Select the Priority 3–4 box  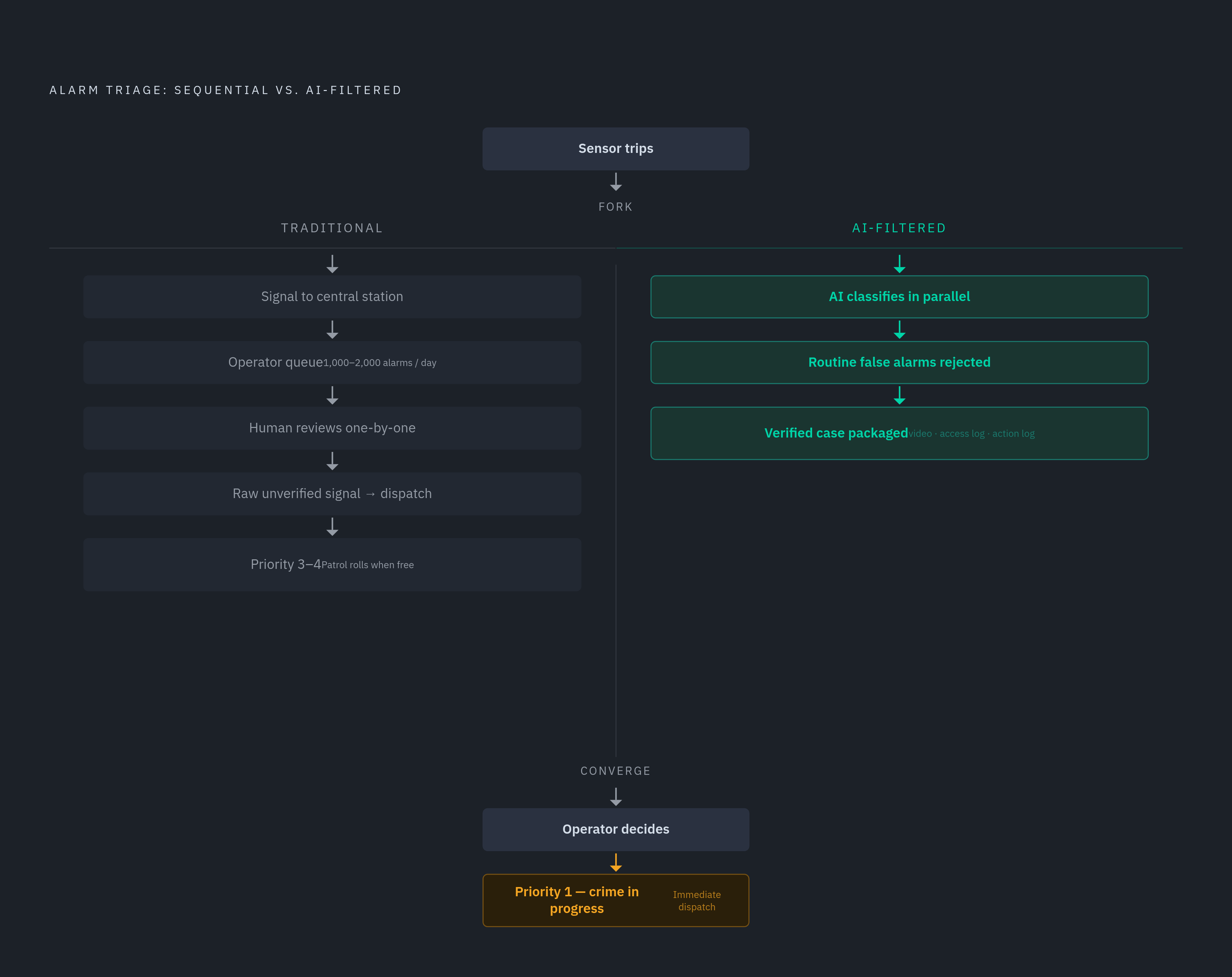[332, 564]
